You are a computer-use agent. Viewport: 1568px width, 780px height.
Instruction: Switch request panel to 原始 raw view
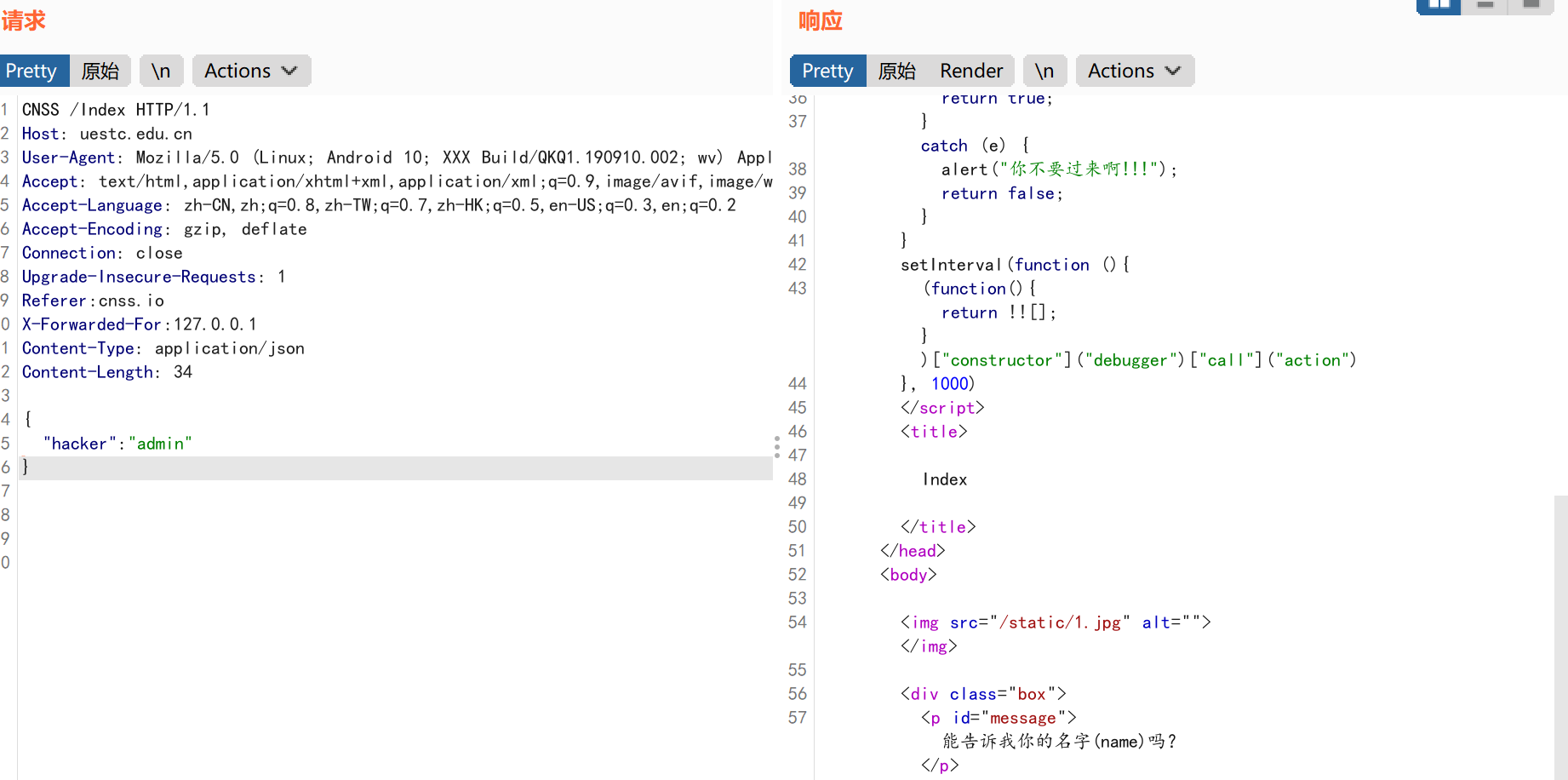point(100,71)
